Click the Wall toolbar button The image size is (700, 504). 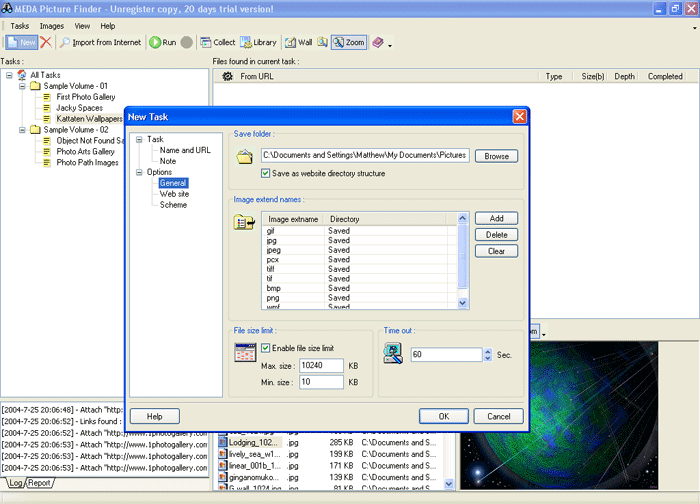coord(299,42)
